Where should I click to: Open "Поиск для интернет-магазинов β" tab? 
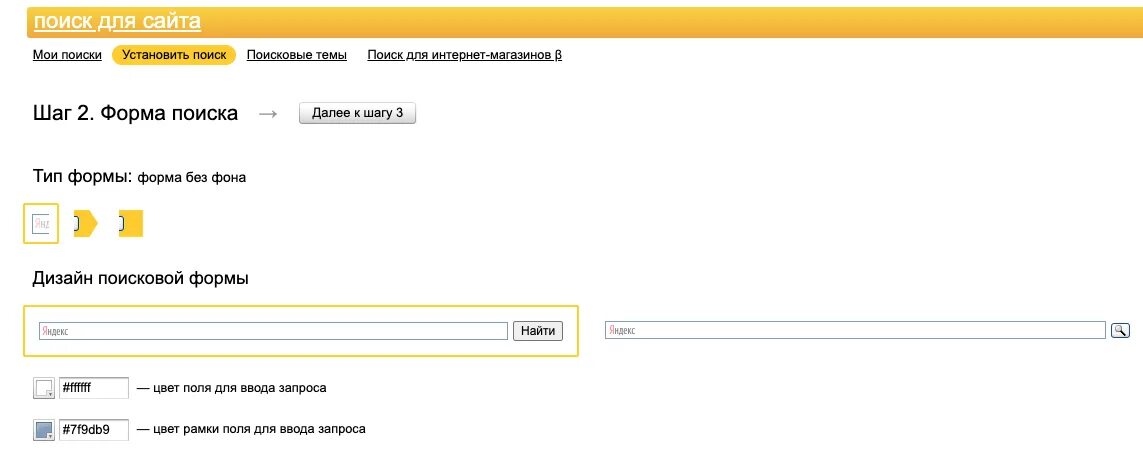[464, 55]
